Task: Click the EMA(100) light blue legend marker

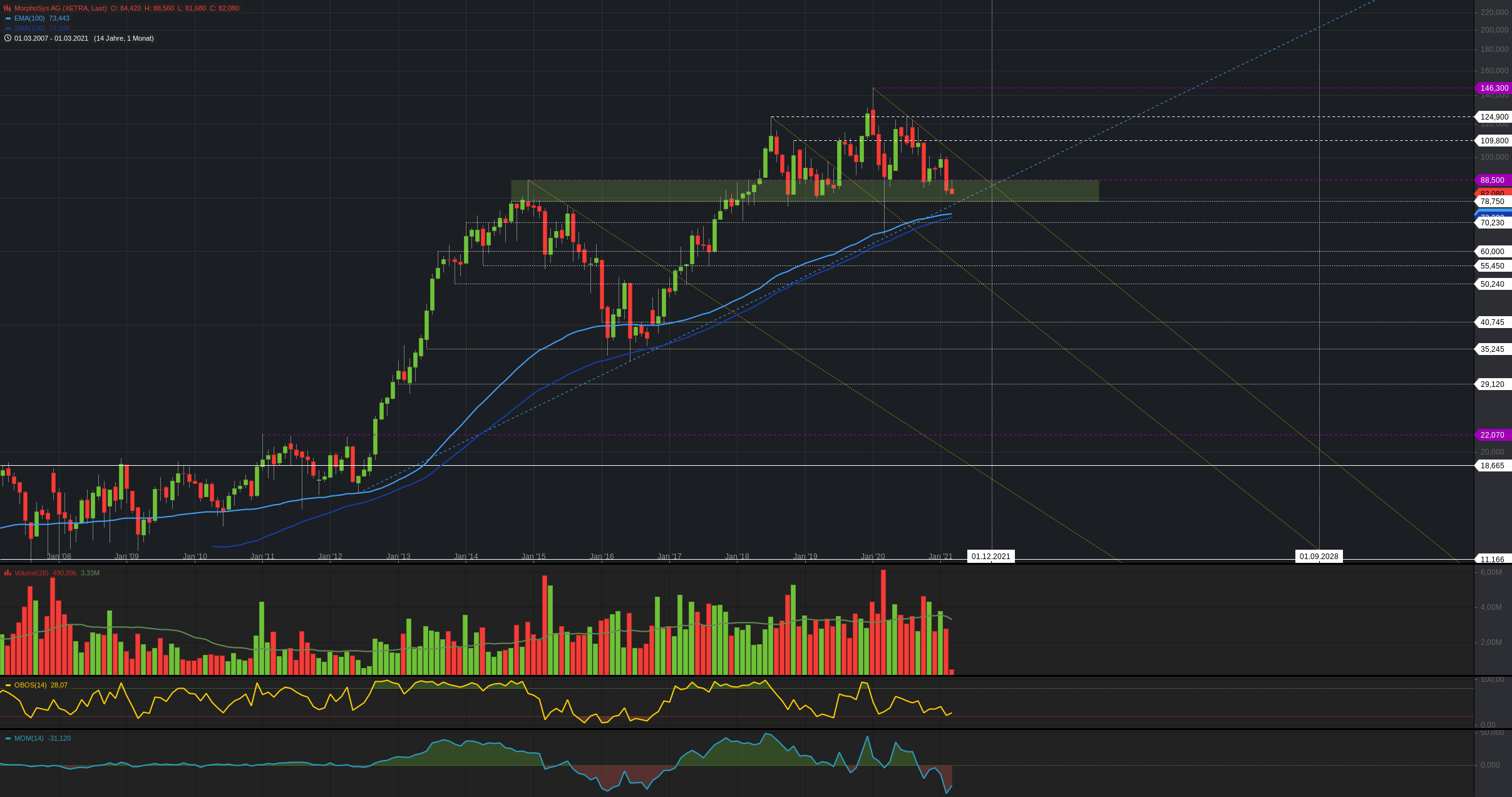Action: [8, 19]
